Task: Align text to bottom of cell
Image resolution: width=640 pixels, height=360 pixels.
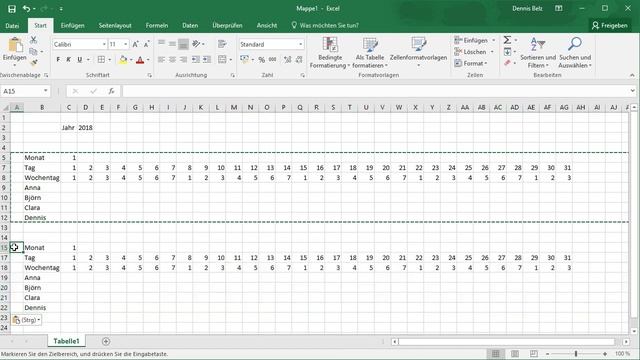Action: click(x=183, y=44)
